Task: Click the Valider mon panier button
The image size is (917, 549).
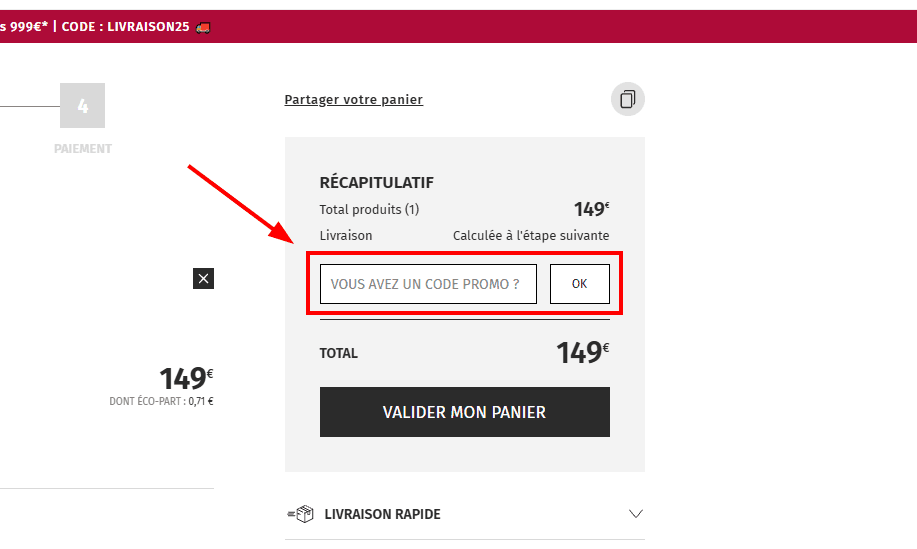Action: click(464, 412)
